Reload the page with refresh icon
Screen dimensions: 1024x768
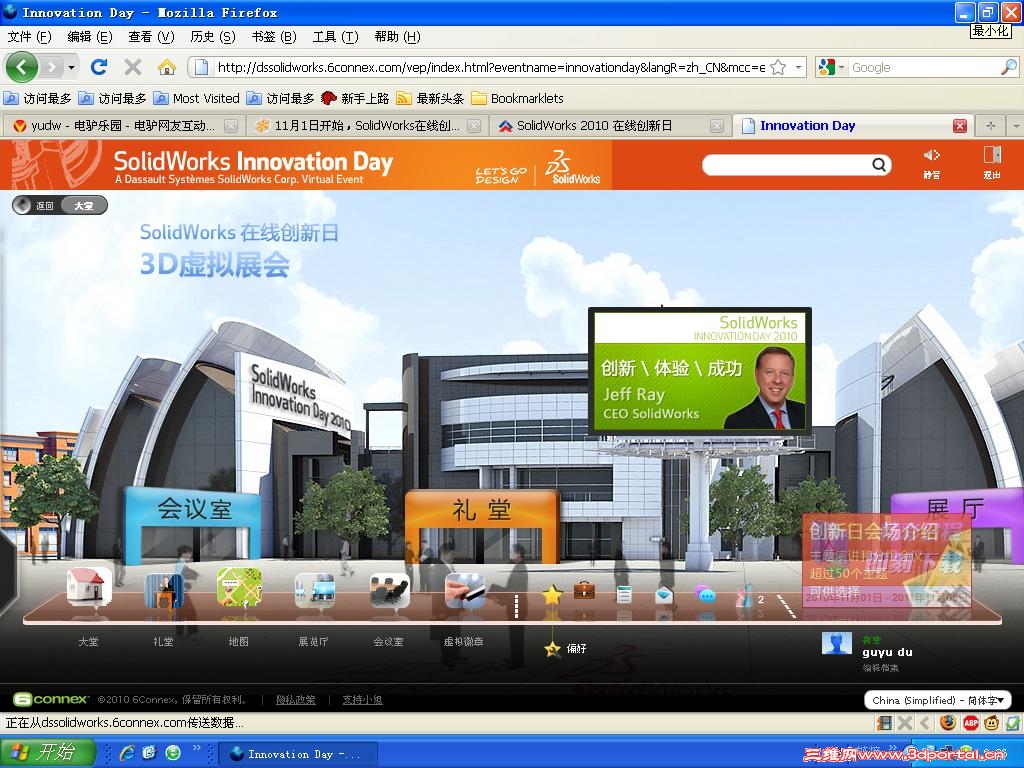[x=99, y=67]
